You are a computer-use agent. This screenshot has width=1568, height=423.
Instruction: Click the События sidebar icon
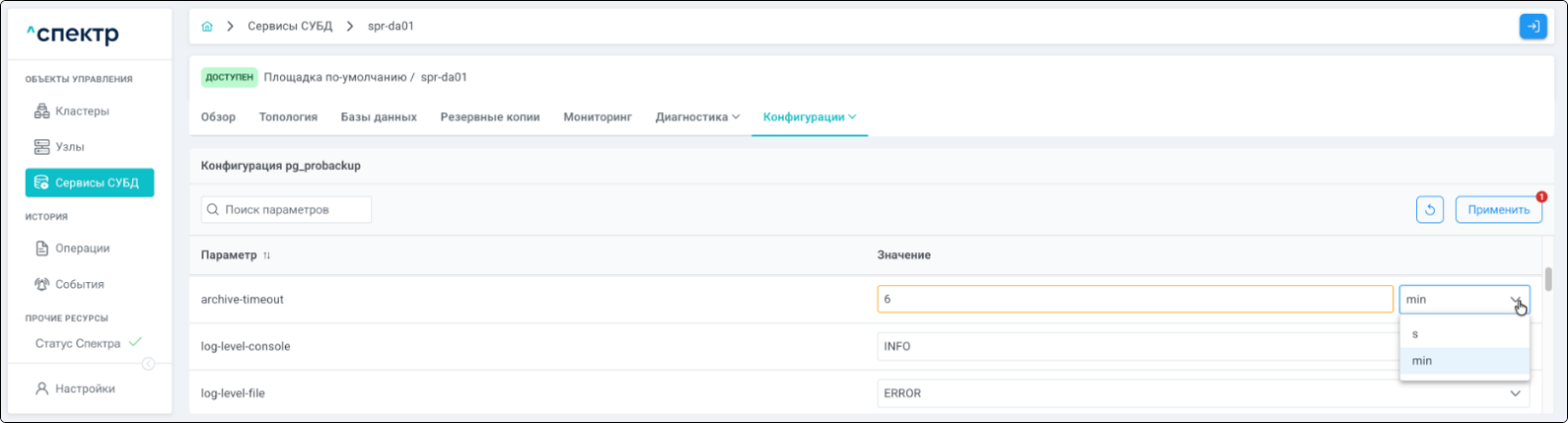point(42,284)
